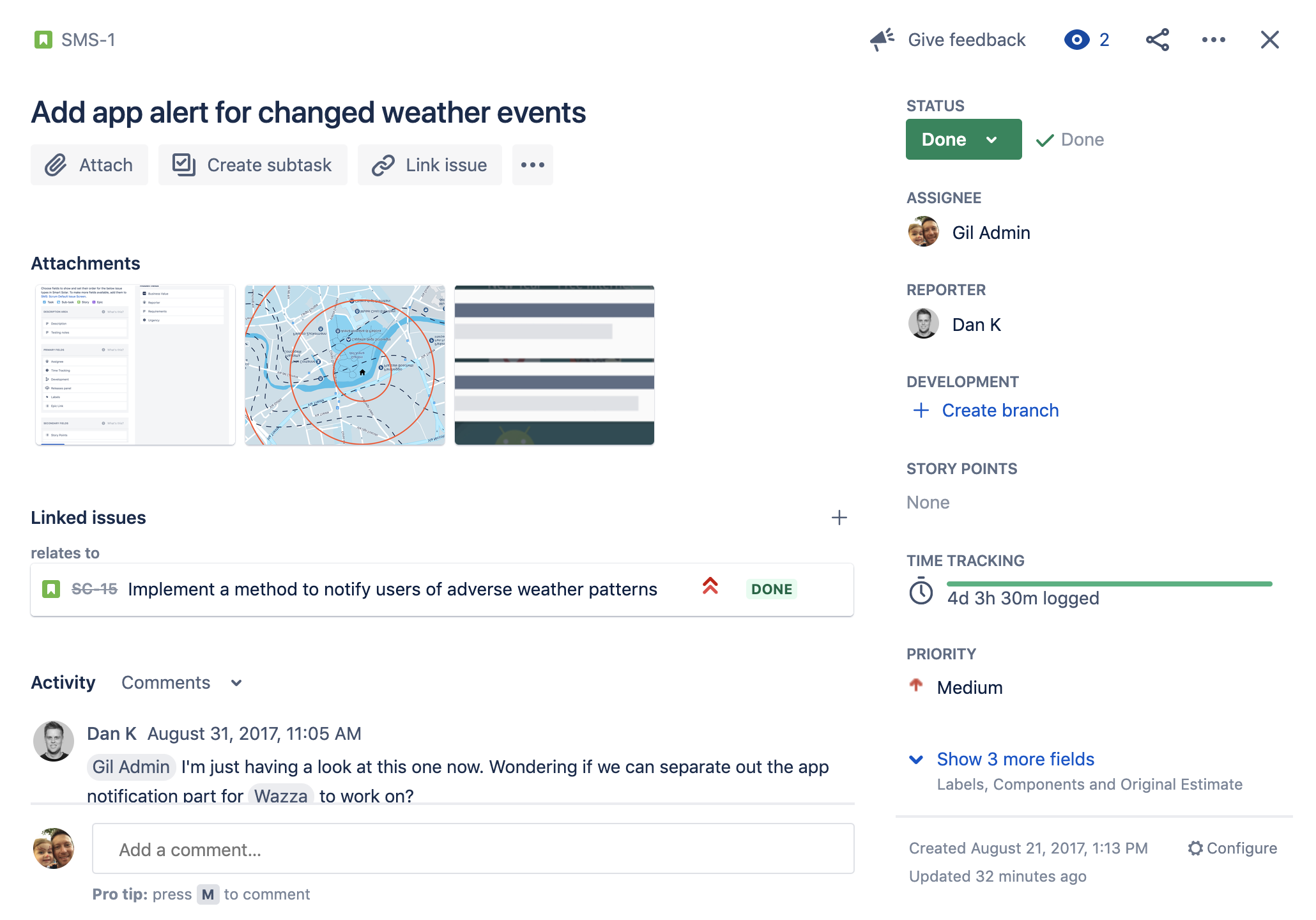This screenshot has height=920, width=1316.
Task: Open the Comments activity filter dropdown
Action: 182,682
